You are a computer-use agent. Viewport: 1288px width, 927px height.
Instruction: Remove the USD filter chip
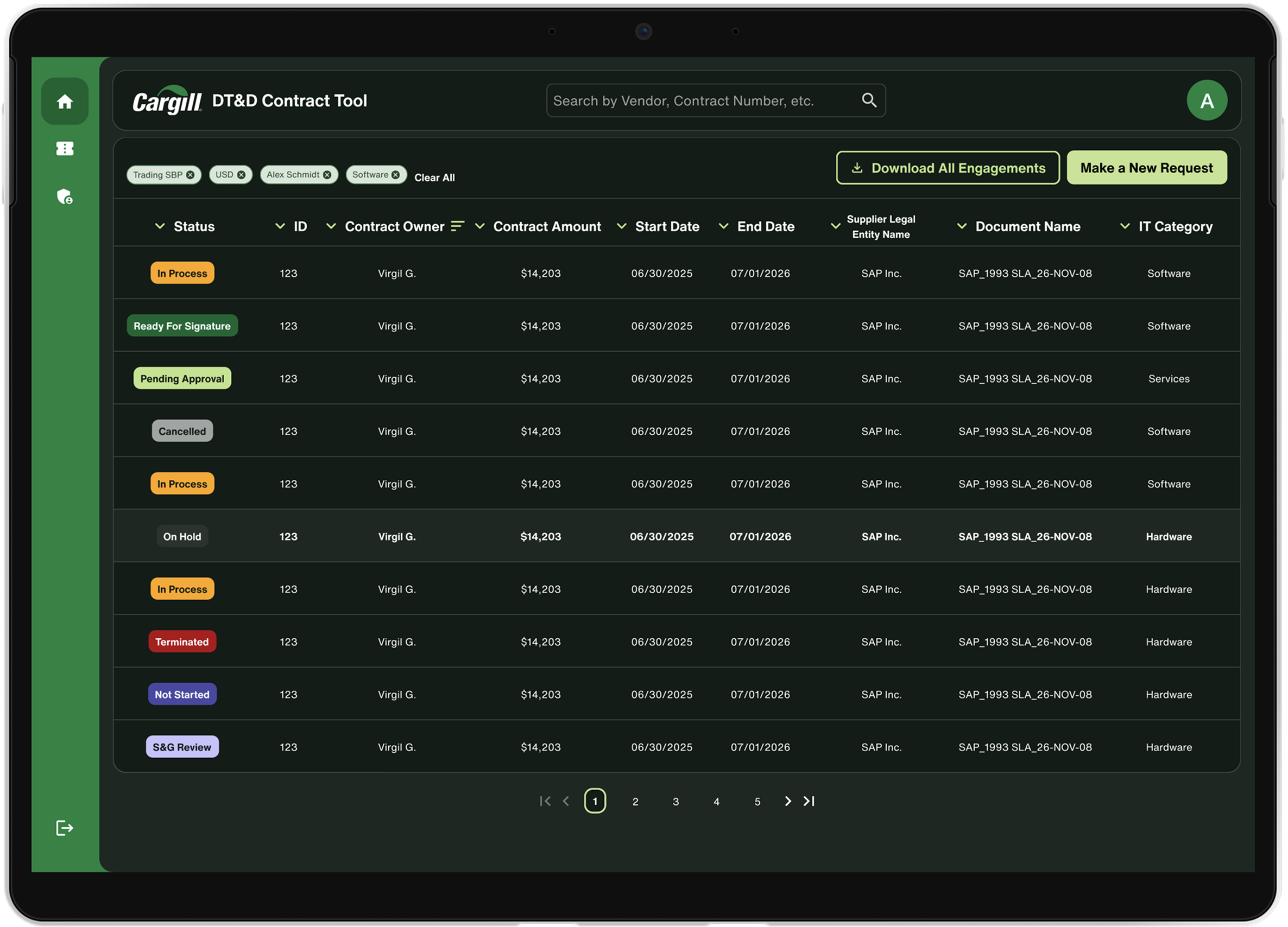pyautogui.click(x=241, y=175)
